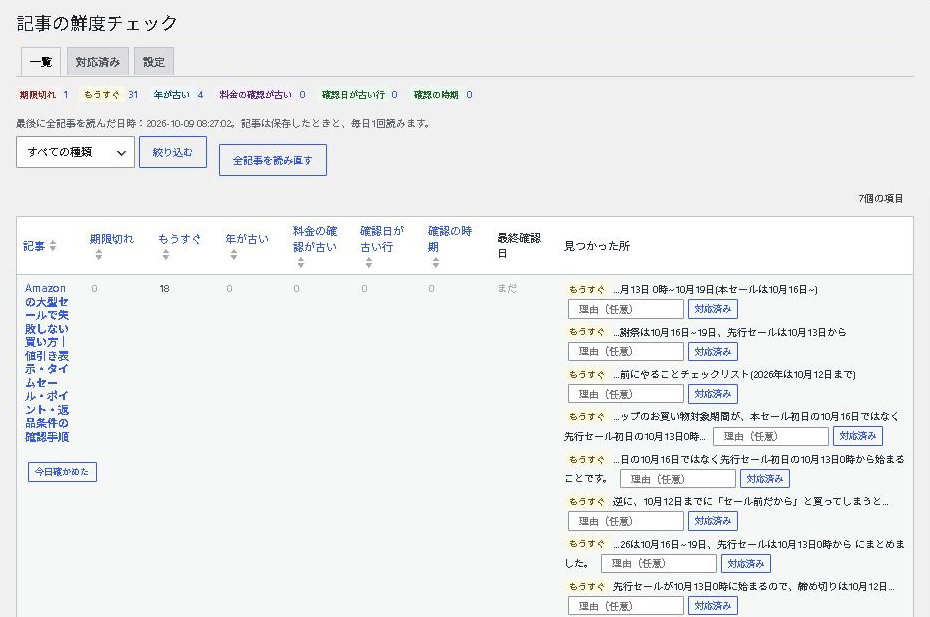The width and height of the screenshot is (930, 617).
Task: Sort by the 記事 column
Action: (40, 246)
